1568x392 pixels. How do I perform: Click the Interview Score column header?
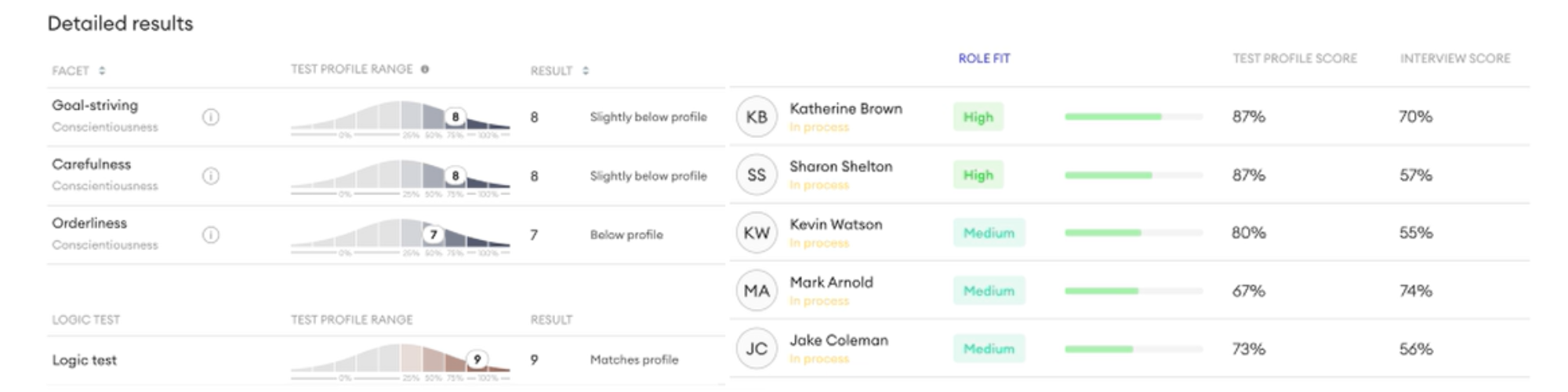(x=1455, y=58)
